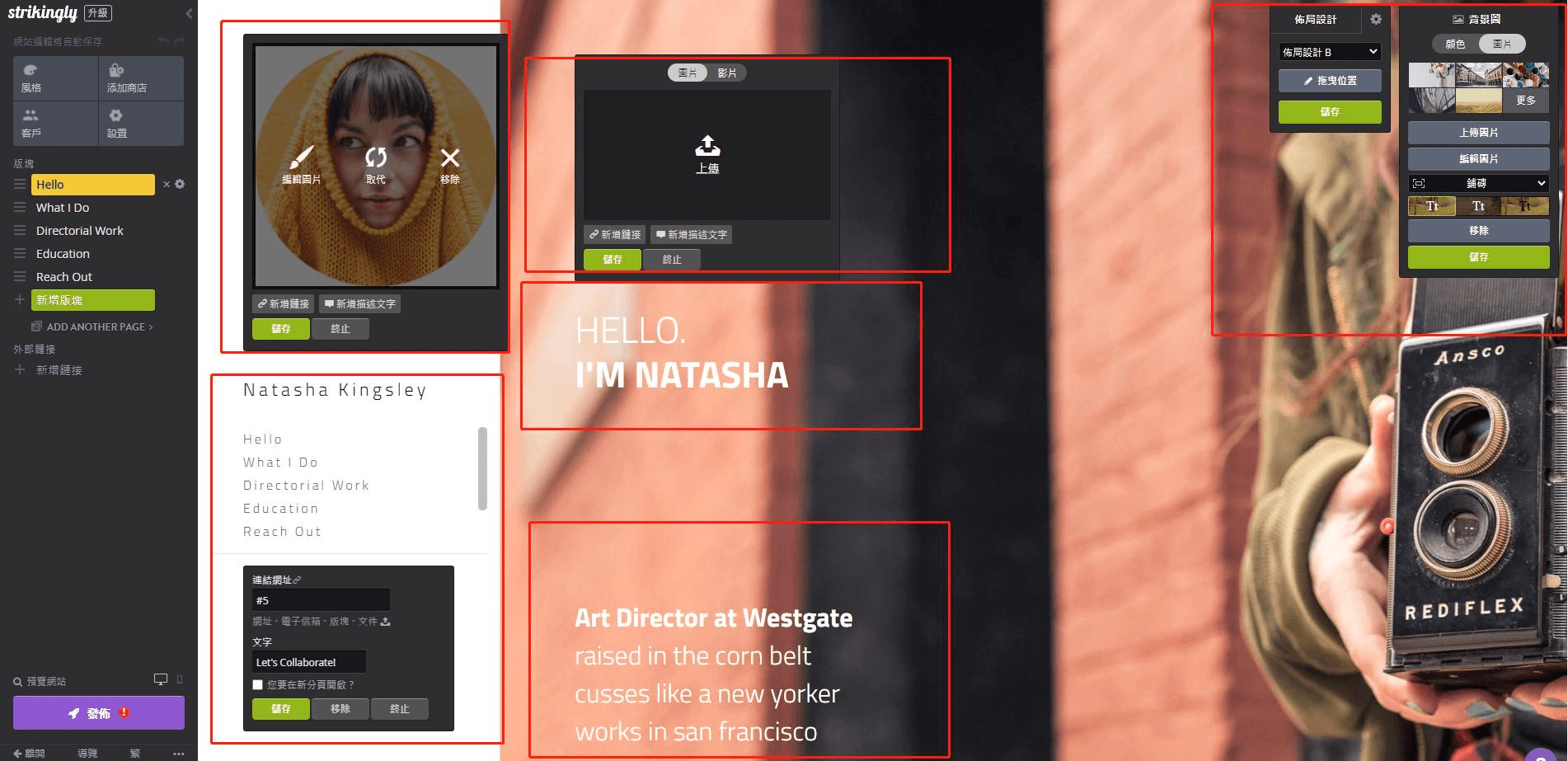The width and height of the screenshot is (1568, 761).
Task: Open the gear icon beside 佈局設計
Action: pos(1375,19)
